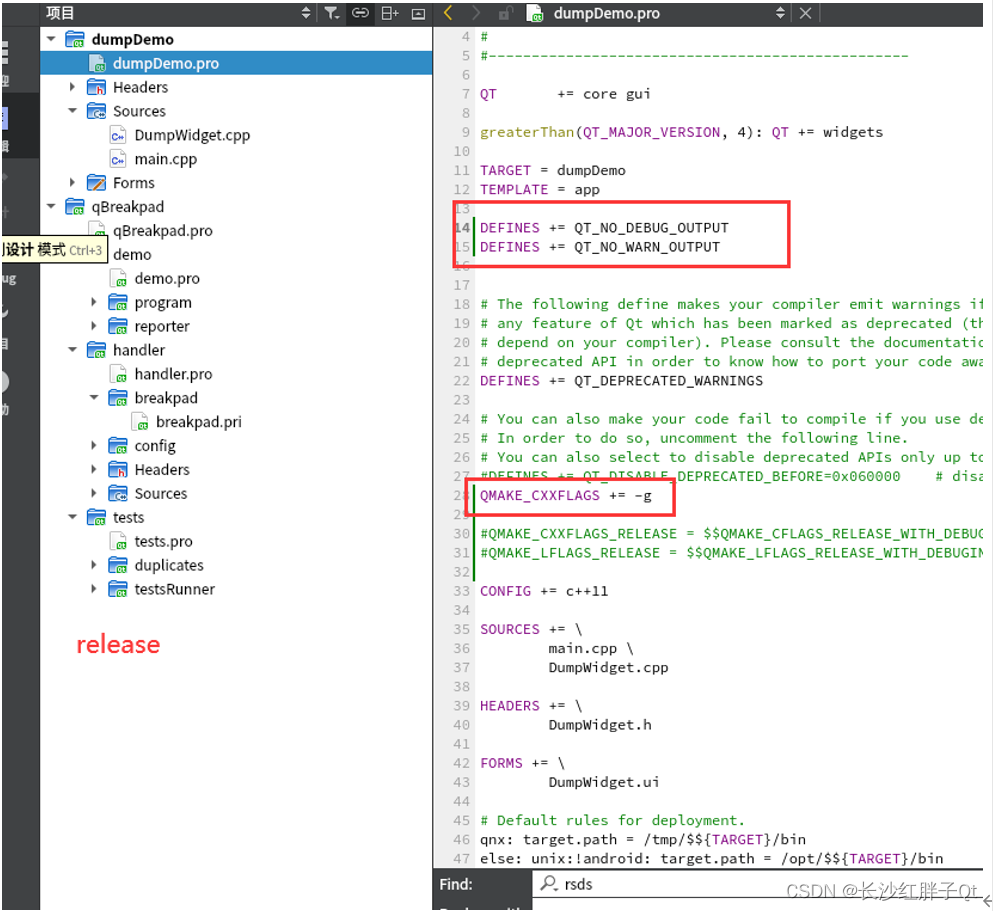The width and height of the screenshot is (993, 911).
Task: Open breakpad.pri file
Action: (x=198, y=422)
